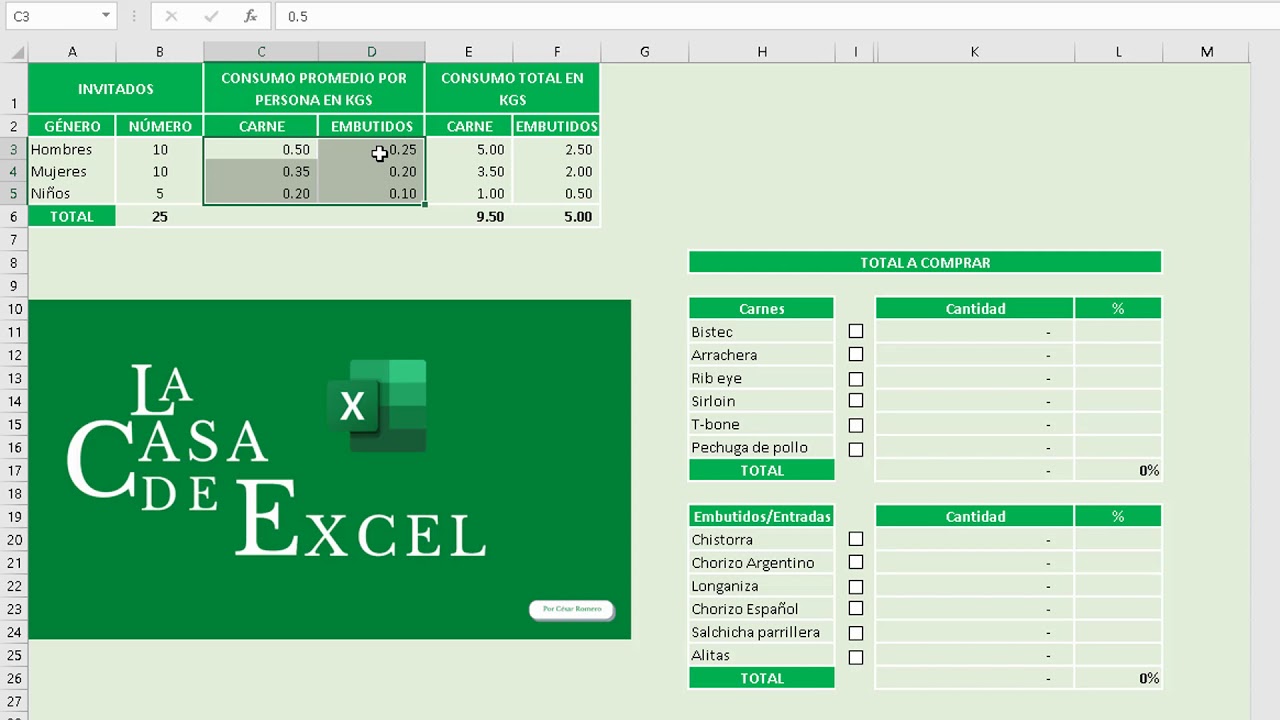Select column D header

tap(371, 52)
